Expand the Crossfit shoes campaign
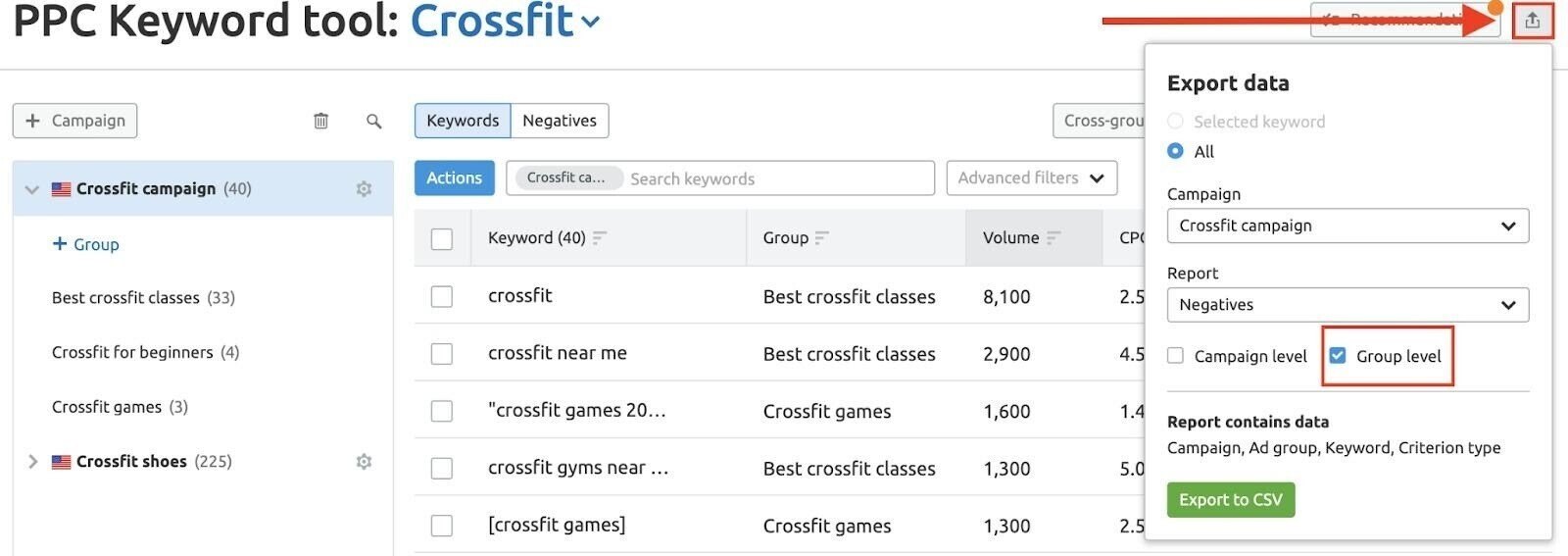The width and height of the screenshot is (1568, 556). (32, 461)
